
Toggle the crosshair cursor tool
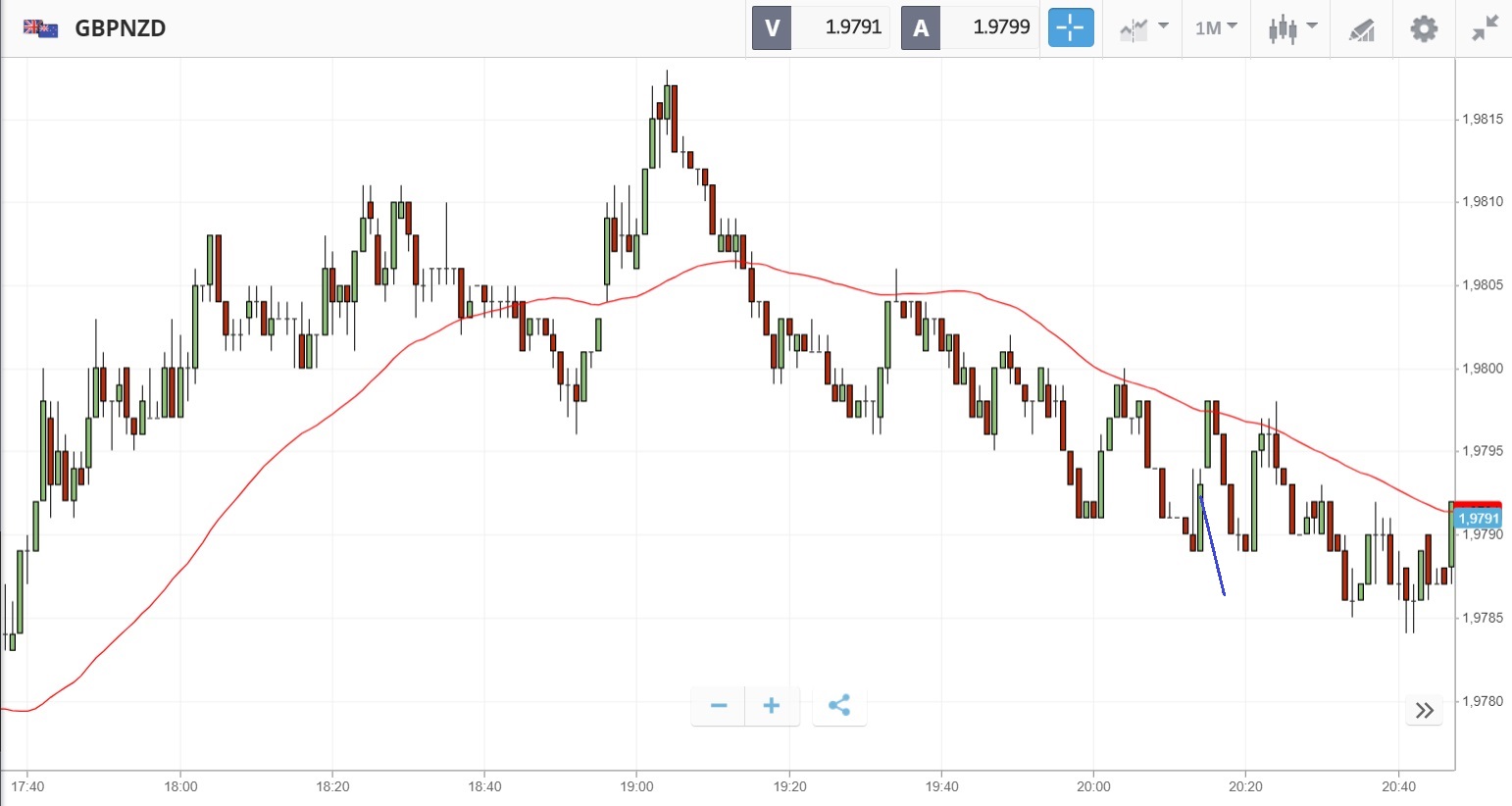(1070, 27)
